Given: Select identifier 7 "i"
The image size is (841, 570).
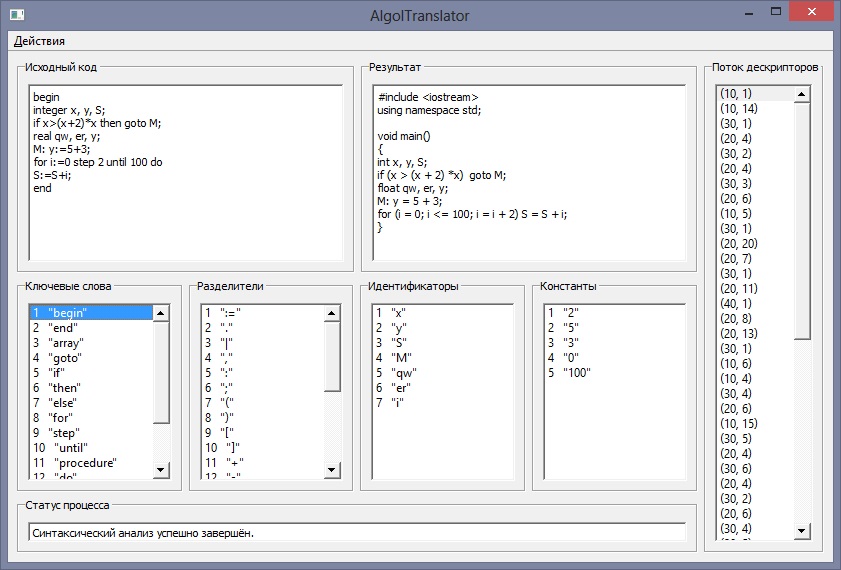Looking at the screenshot, I should (442, 403).
